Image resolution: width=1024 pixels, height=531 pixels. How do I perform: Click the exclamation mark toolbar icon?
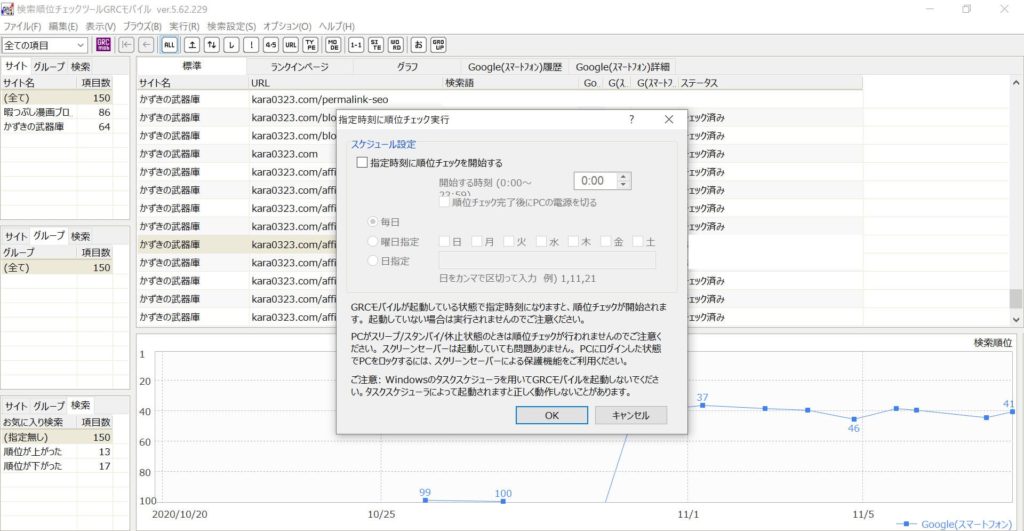(251, 44)
